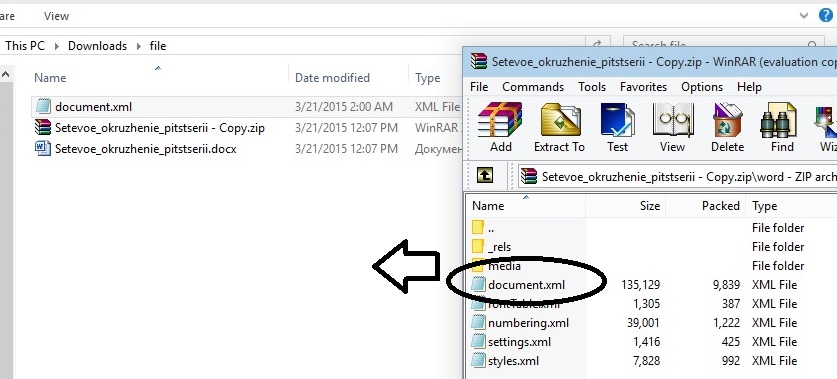Select styles.xml in WinRAR archive list
Screen dimensions: 837x379
(514, 361)
